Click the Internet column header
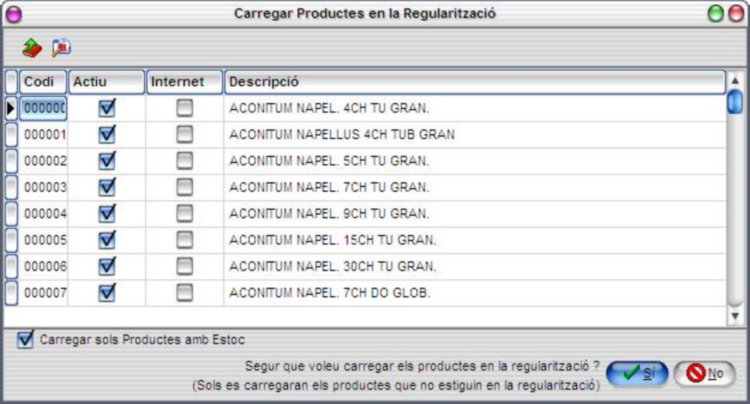 coord(184,82)
